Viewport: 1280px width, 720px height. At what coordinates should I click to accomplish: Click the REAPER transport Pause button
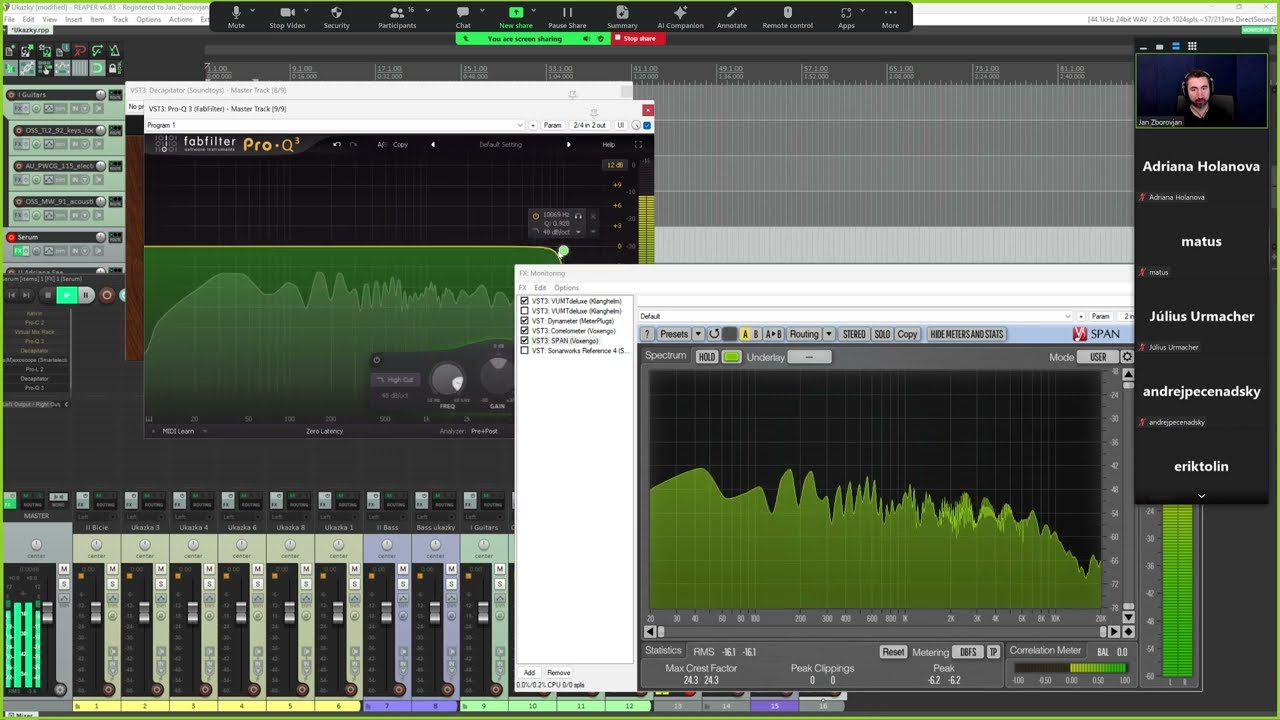tap(85, 295)
